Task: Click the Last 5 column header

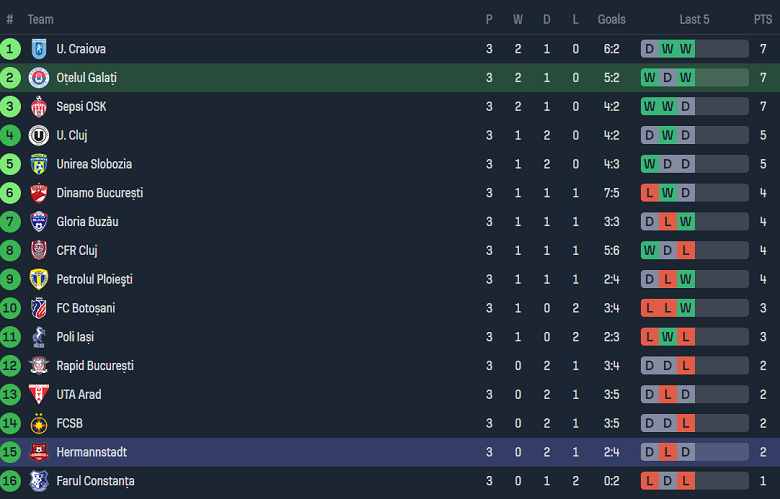Action: coord(694,19)
